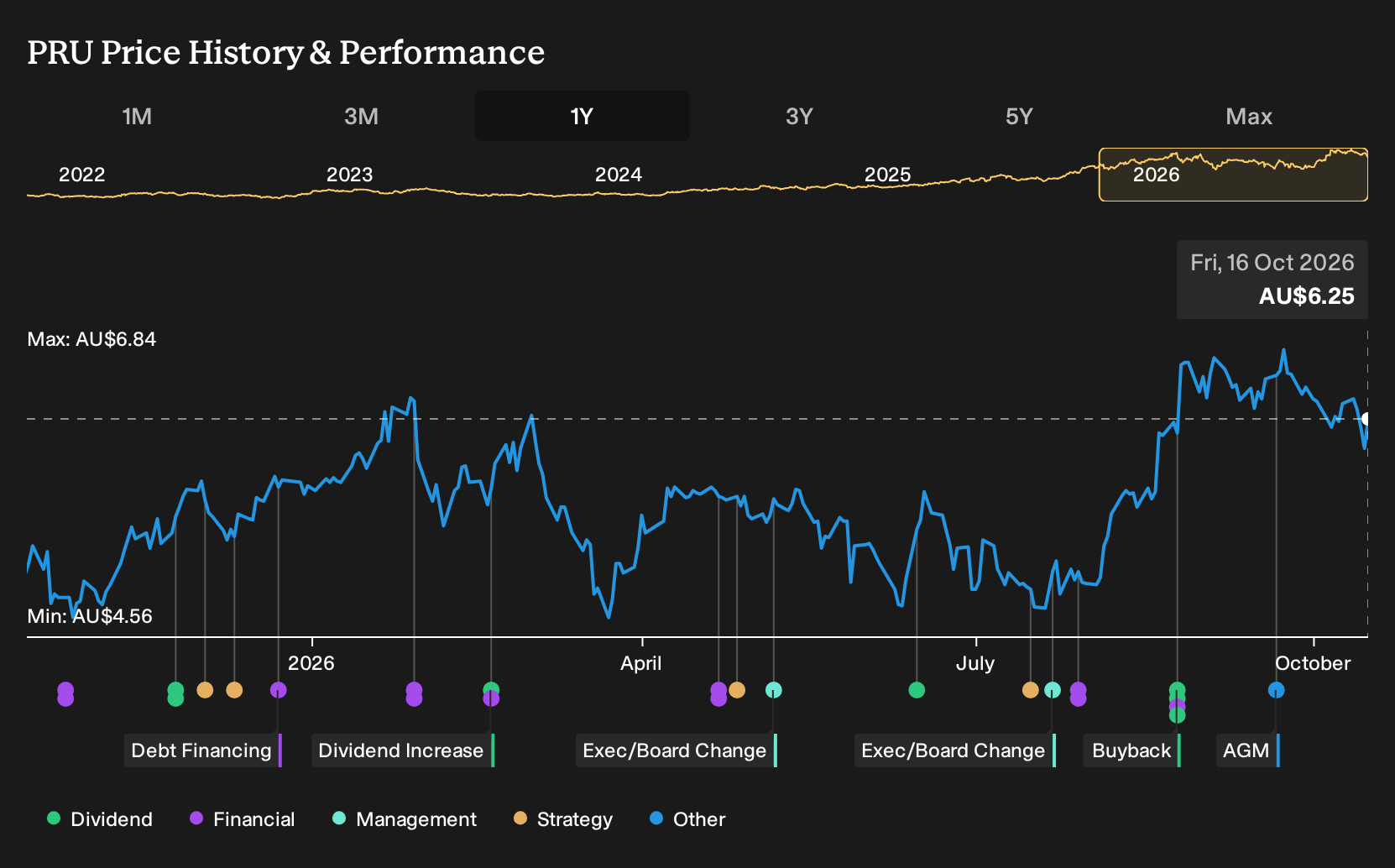Click the AU$6.25 price tooltip
This screenshot has width=1395, height=868.
(1272, 280)
